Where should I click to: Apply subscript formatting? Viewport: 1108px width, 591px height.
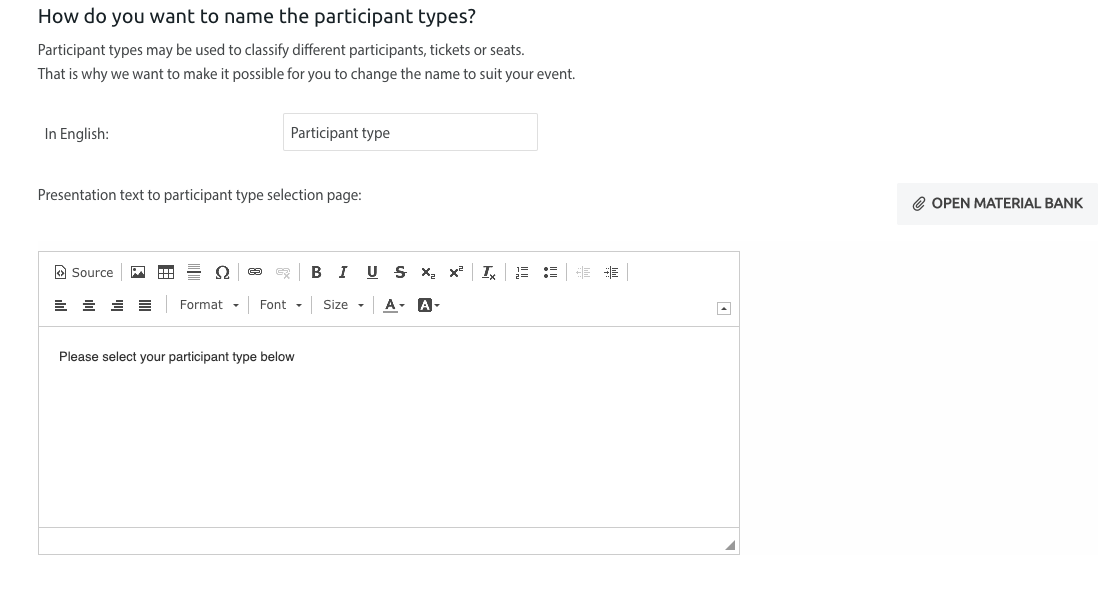coord(428,272)
